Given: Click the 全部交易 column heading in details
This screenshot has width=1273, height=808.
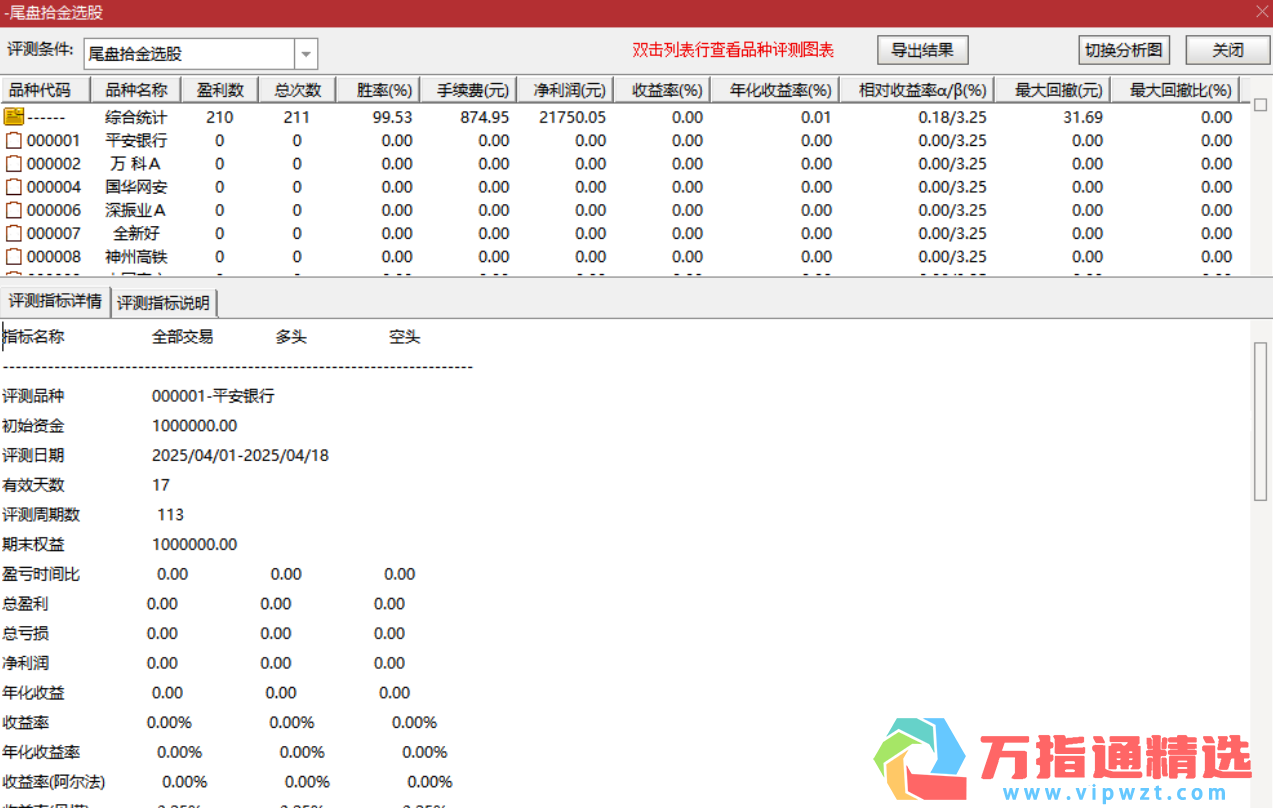Looking at the screenshot, I should [182, 337].
